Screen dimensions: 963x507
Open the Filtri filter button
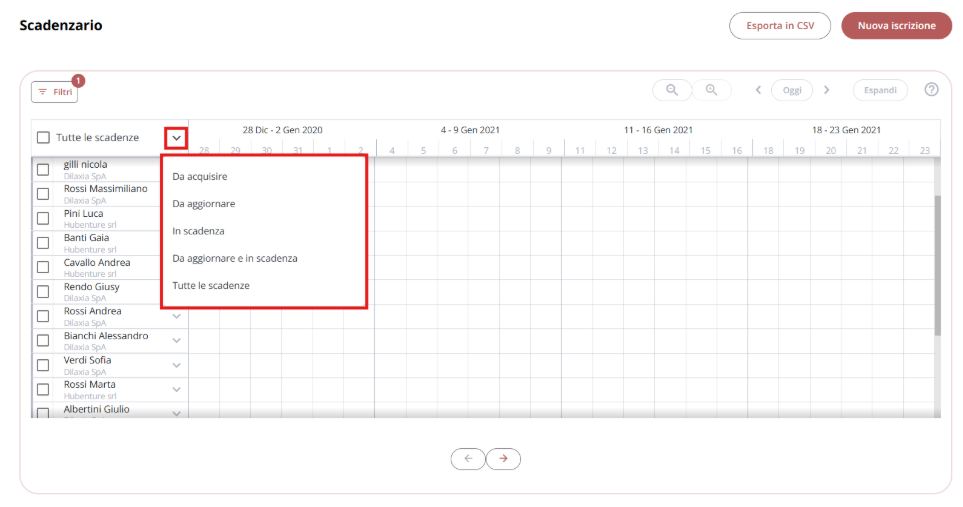(x=55, y=92)
